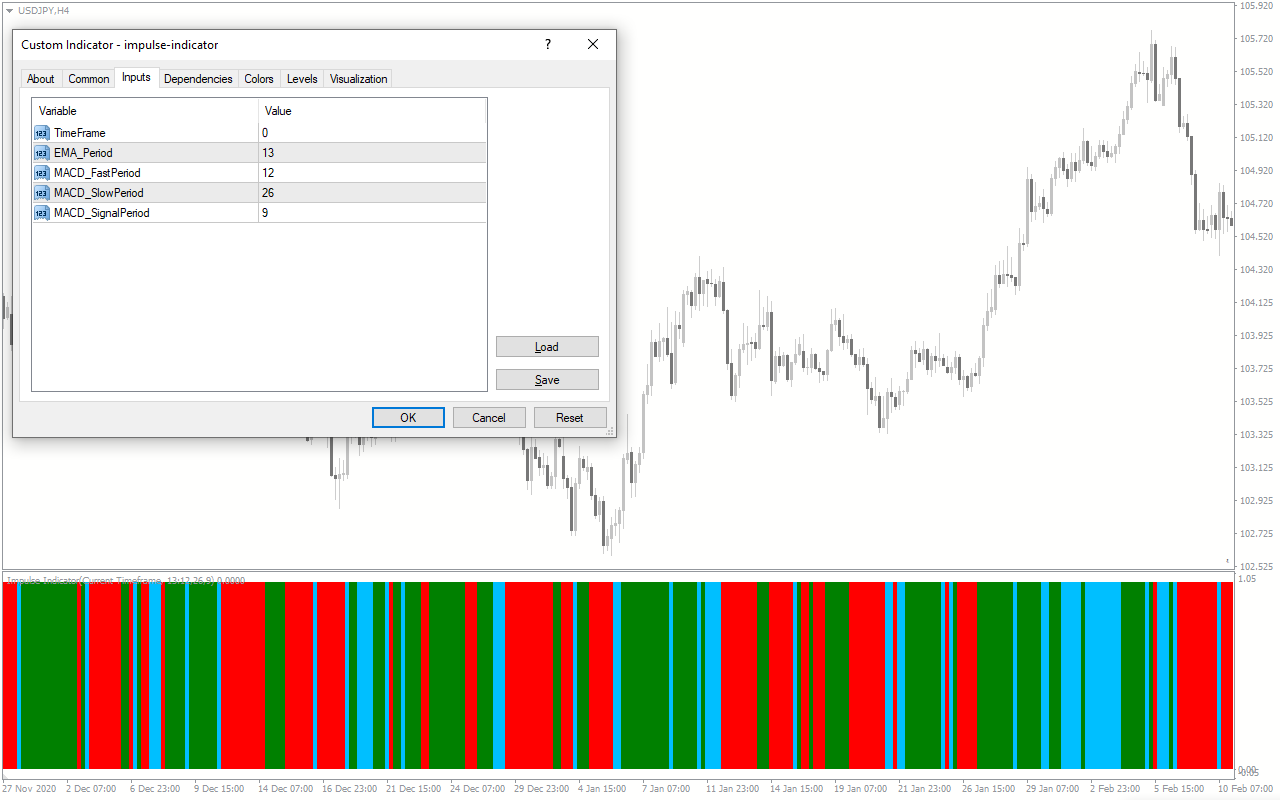Close the Custom Indicator dialog
The width and height of the screenshot is (1280, 800).
[593, 45]
